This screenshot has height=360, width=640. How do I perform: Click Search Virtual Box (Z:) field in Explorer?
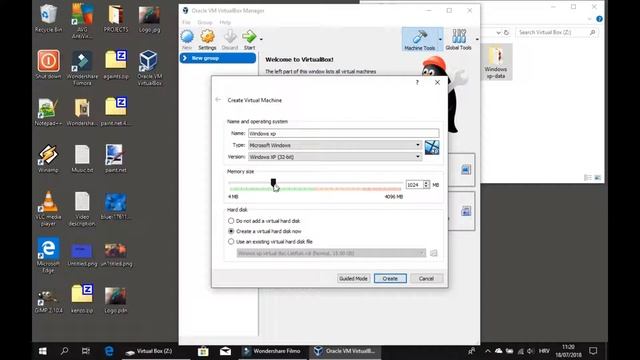[557, 32]
